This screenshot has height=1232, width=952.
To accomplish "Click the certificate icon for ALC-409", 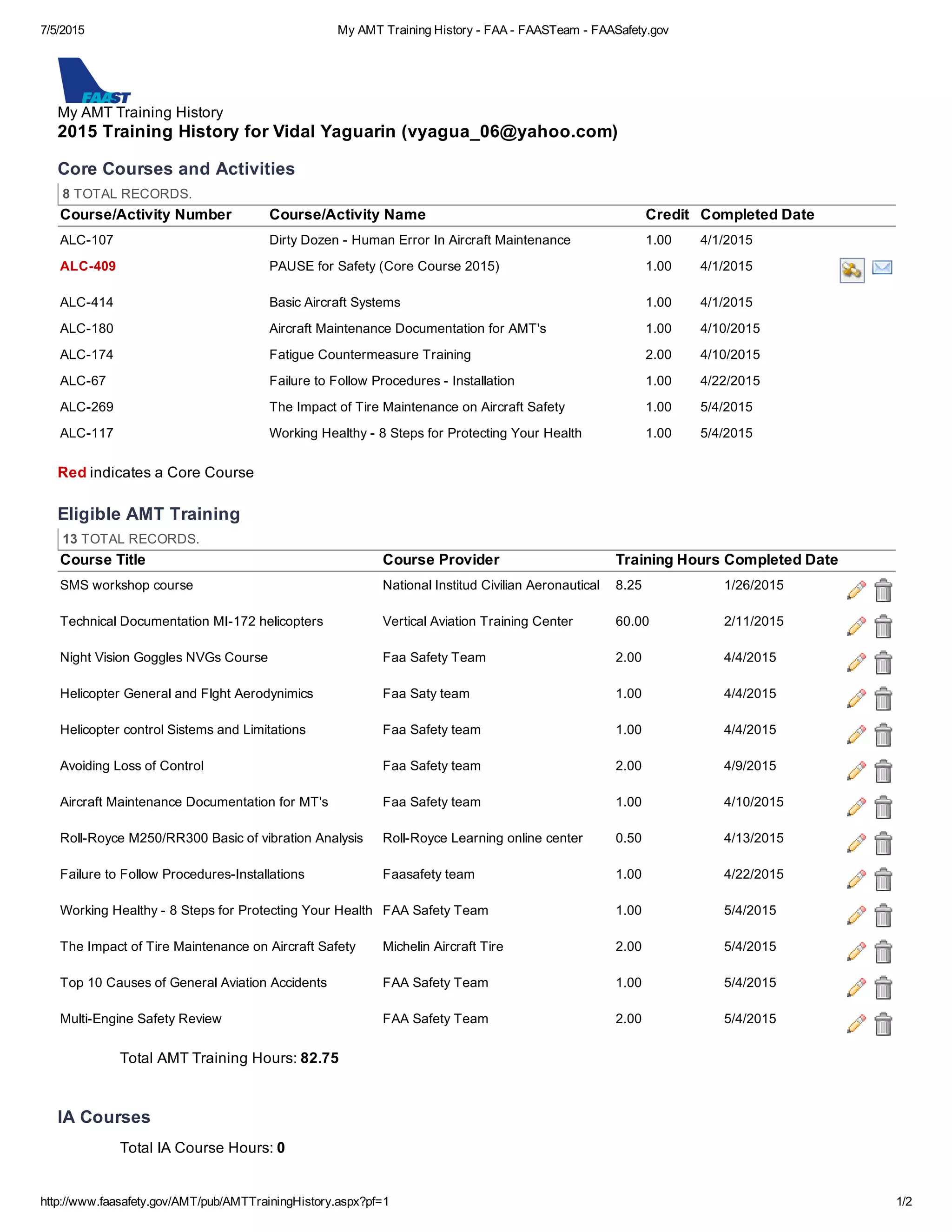I will point(852,270).
